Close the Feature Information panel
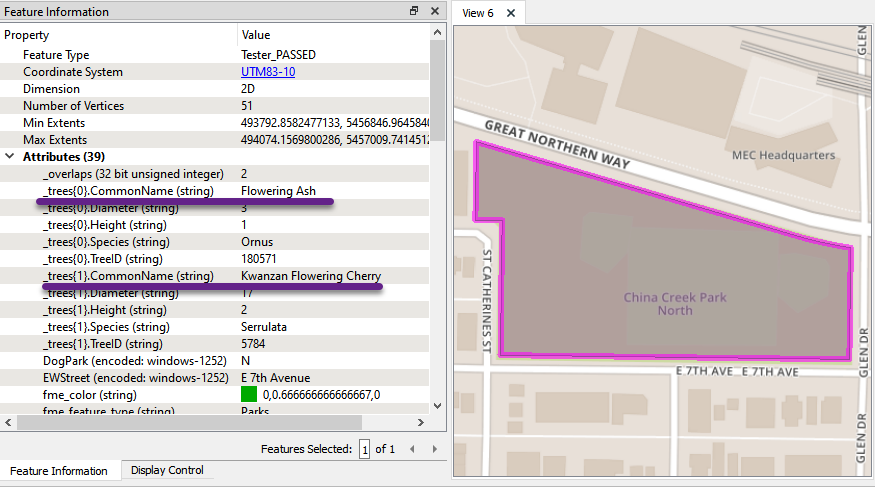Viewport: 875px width, 487px height. [x=434, y=11]
